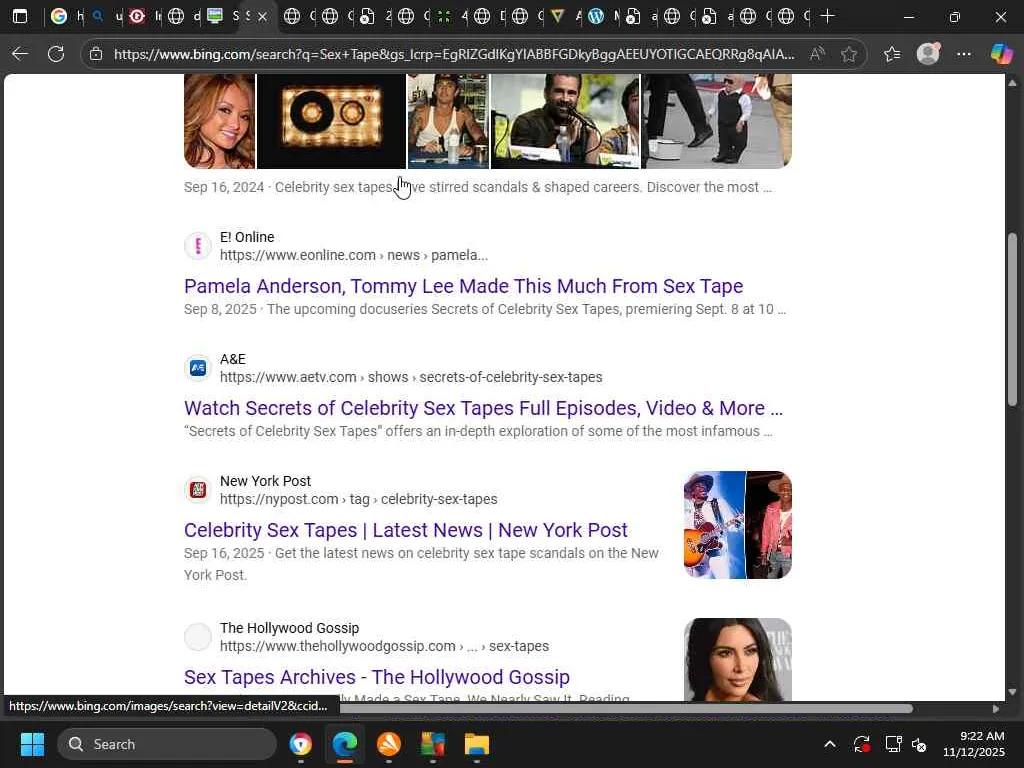The height and width of the screenshot is (768, 1024).
Task: Open the browser profile avatar
Action: (x=928, y=54)
